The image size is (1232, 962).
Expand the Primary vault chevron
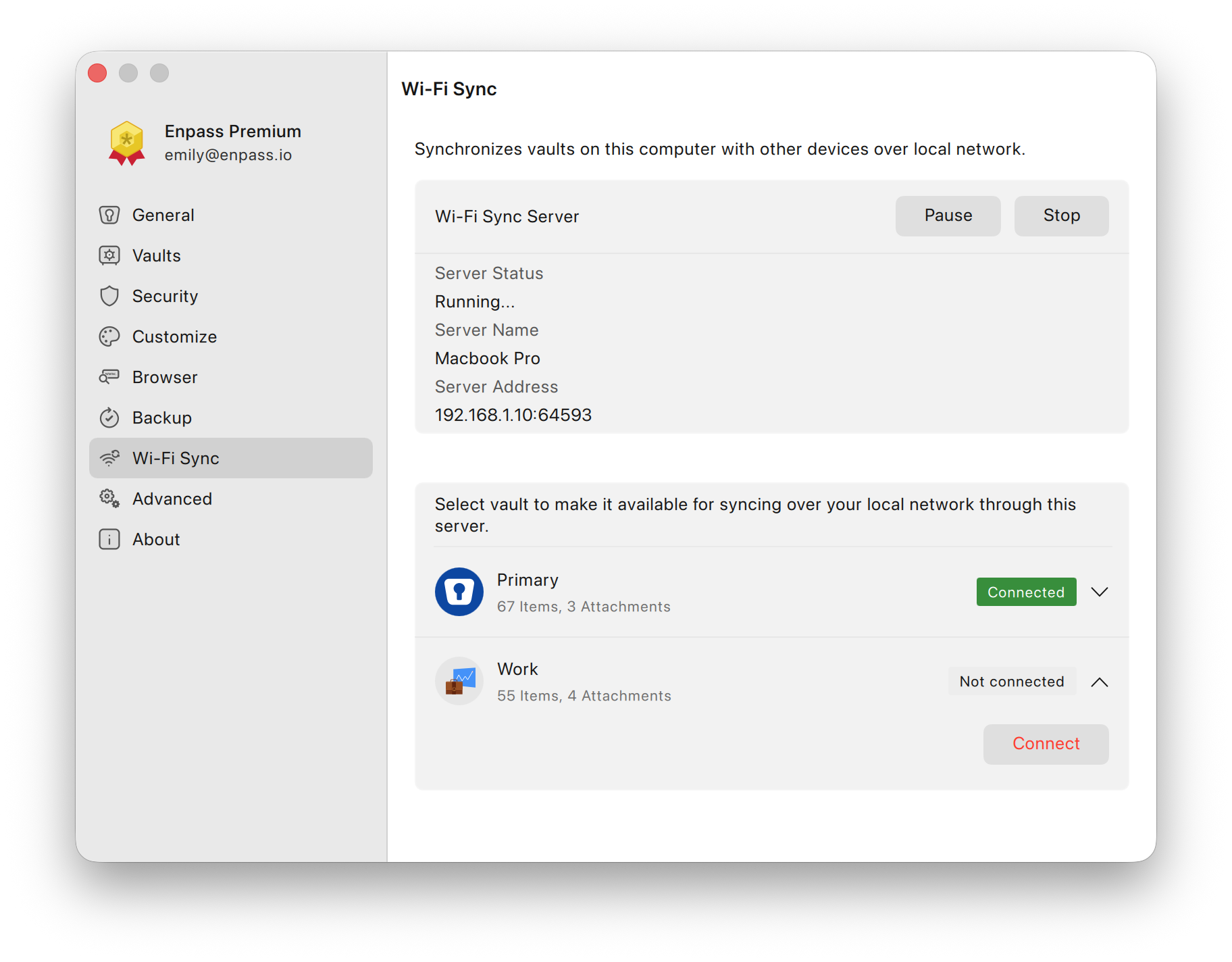click(1100, 592)
